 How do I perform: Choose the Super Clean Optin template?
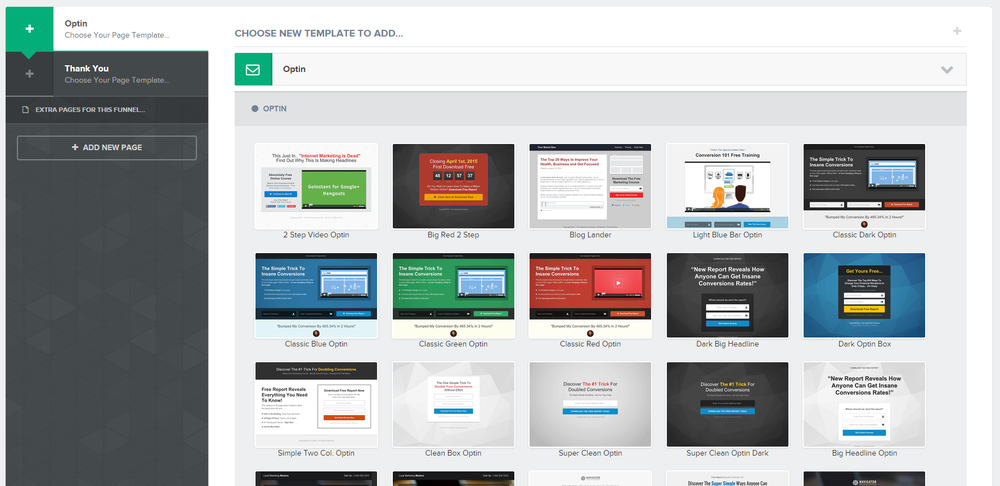(x=590, y=405)
